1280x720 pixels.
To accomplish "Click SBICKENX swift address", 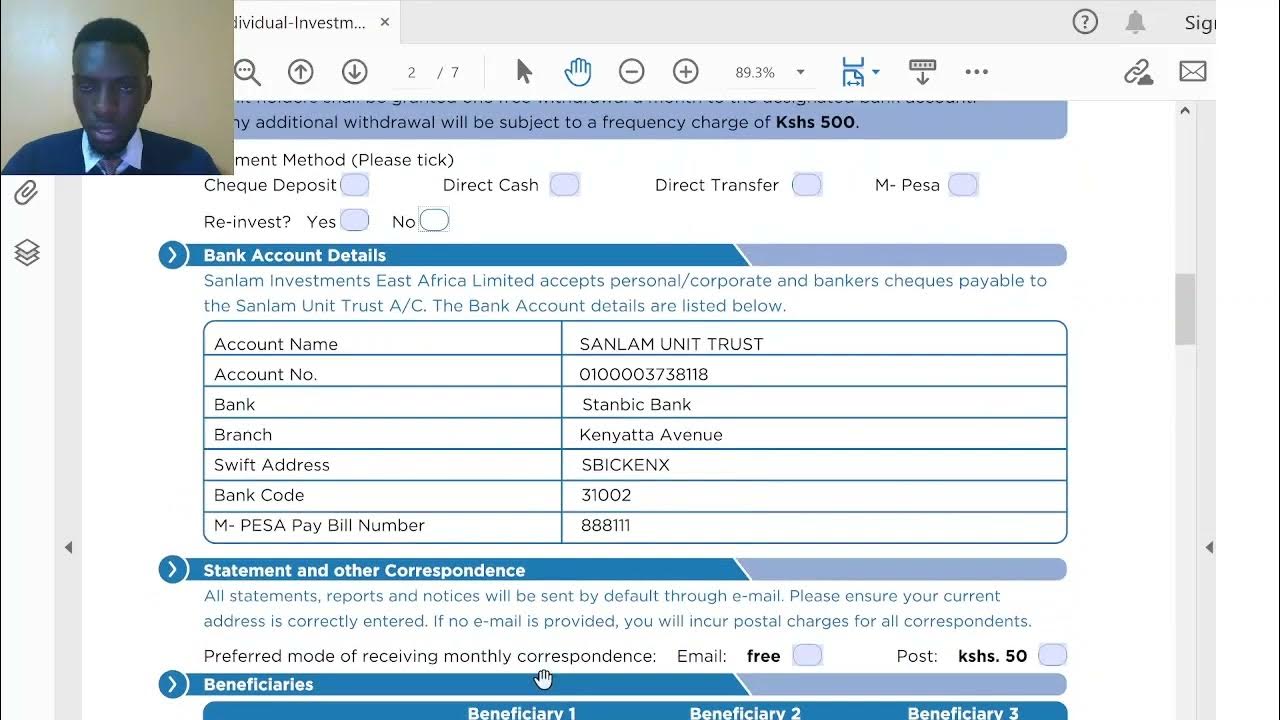I will pos(626,465).
